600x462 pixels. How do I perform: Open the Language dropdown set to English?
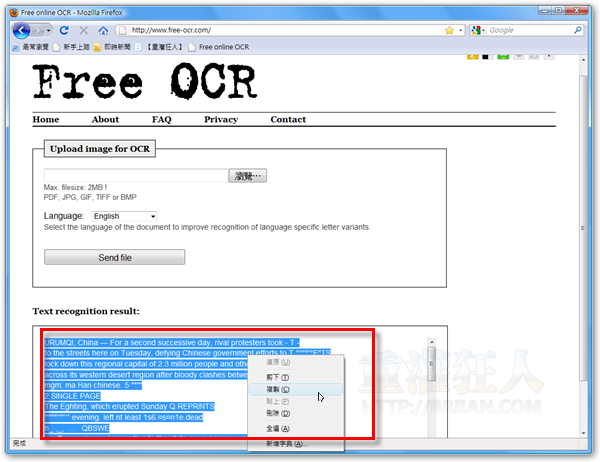(124, 216)
